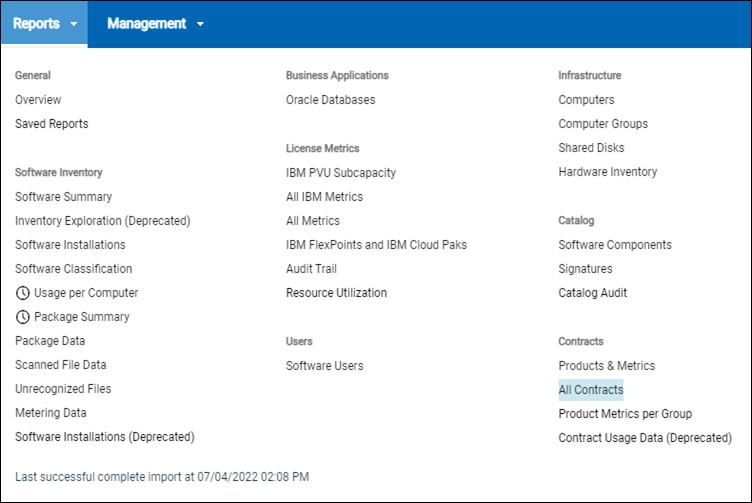Screen dimensions: 752x503
Task: Open the Management menu tab
Action: [146, 24]
